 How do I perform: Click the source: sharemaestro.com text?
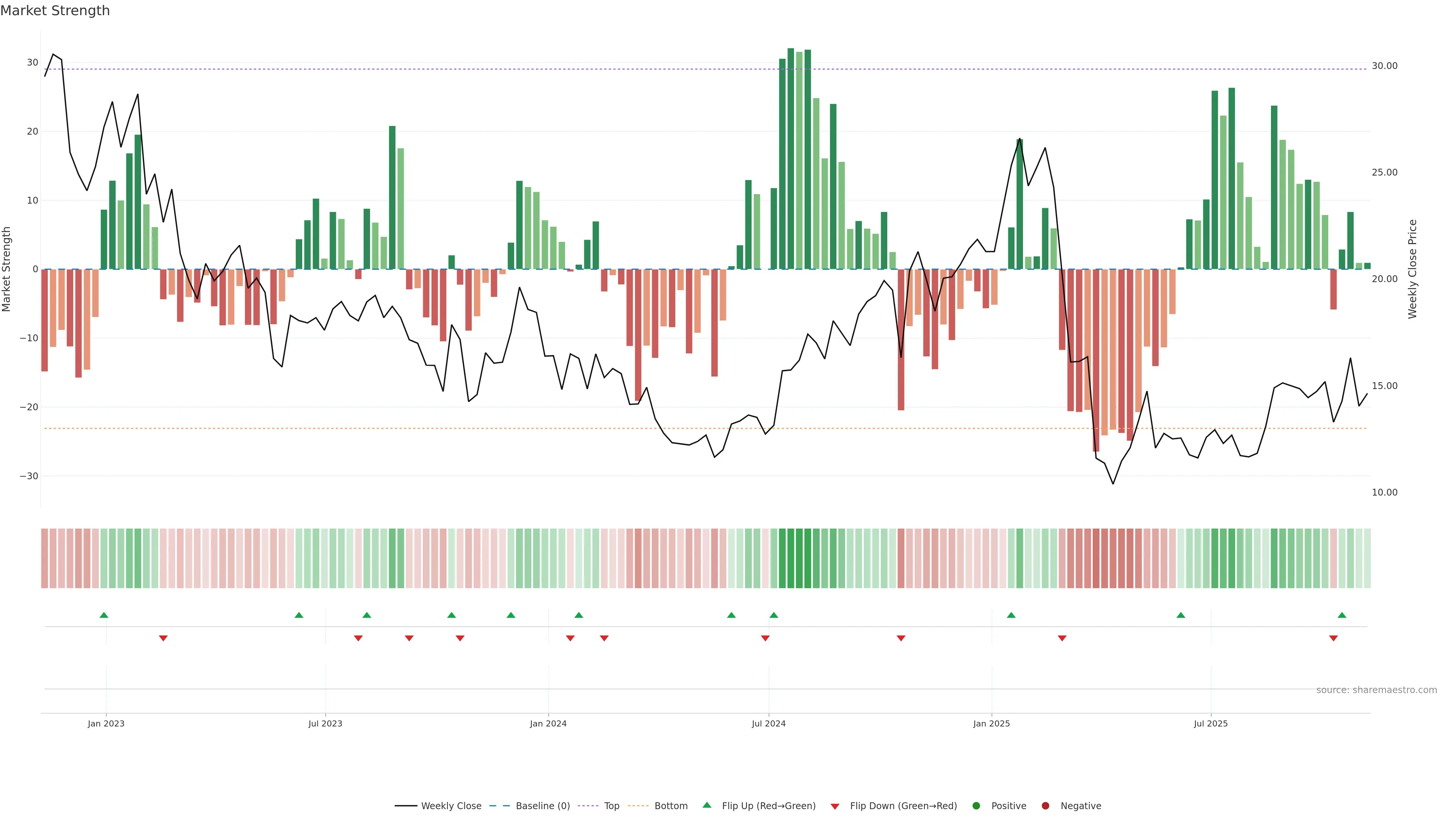(x=1376, y=690)
